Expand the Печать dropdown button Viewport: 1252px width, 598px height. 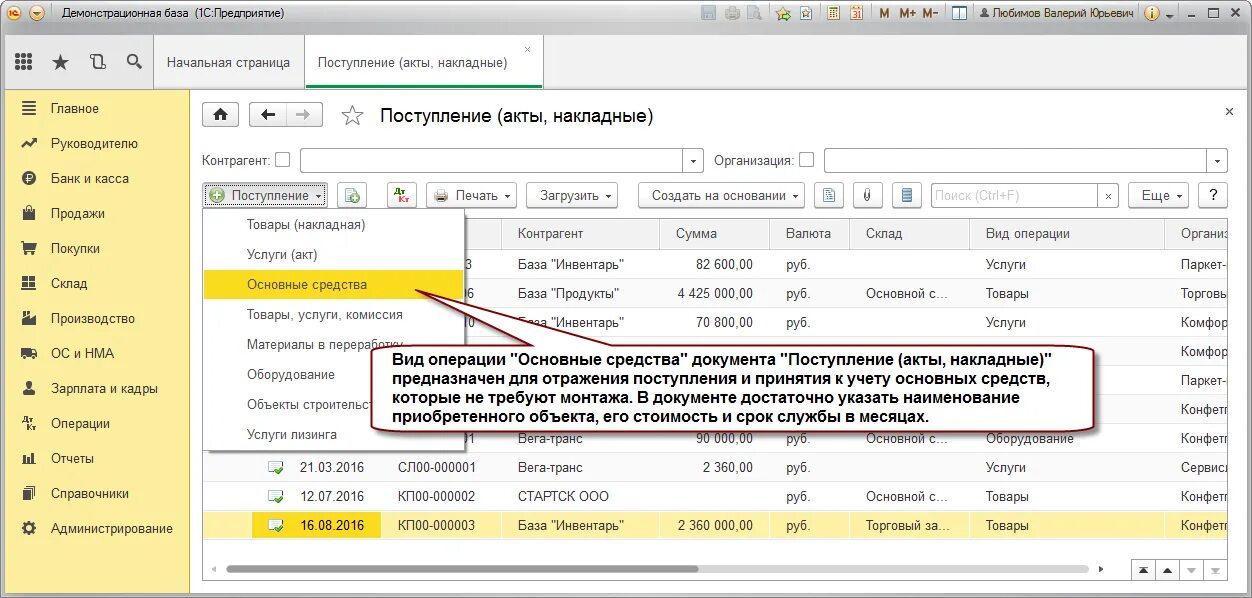click(471, 196)
